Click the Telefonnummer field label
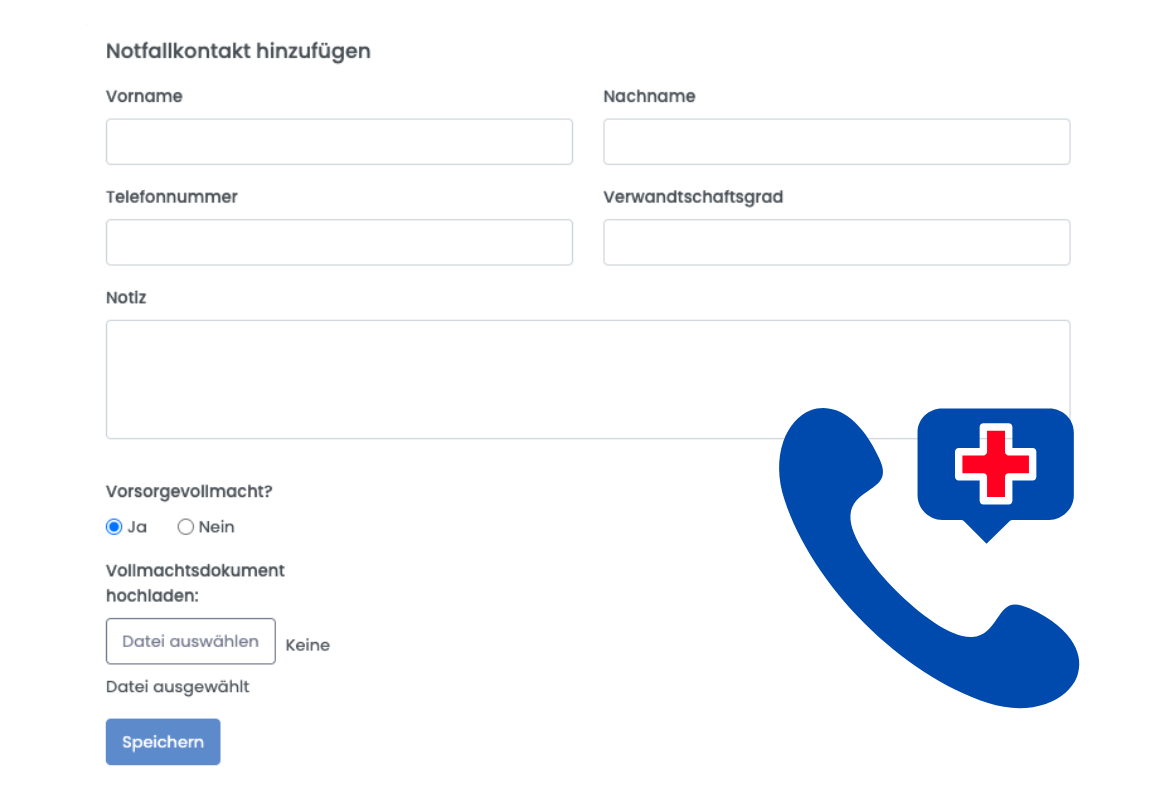Screen dimensions: 1164x792 tap(171, 197)
